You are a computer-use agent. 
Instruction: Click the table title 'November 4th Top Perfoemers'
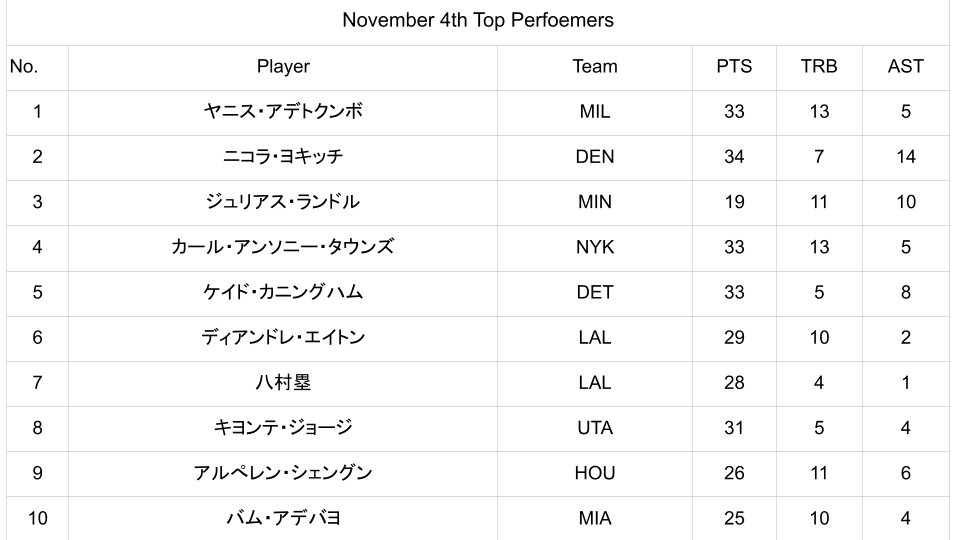tap(478, 20)
